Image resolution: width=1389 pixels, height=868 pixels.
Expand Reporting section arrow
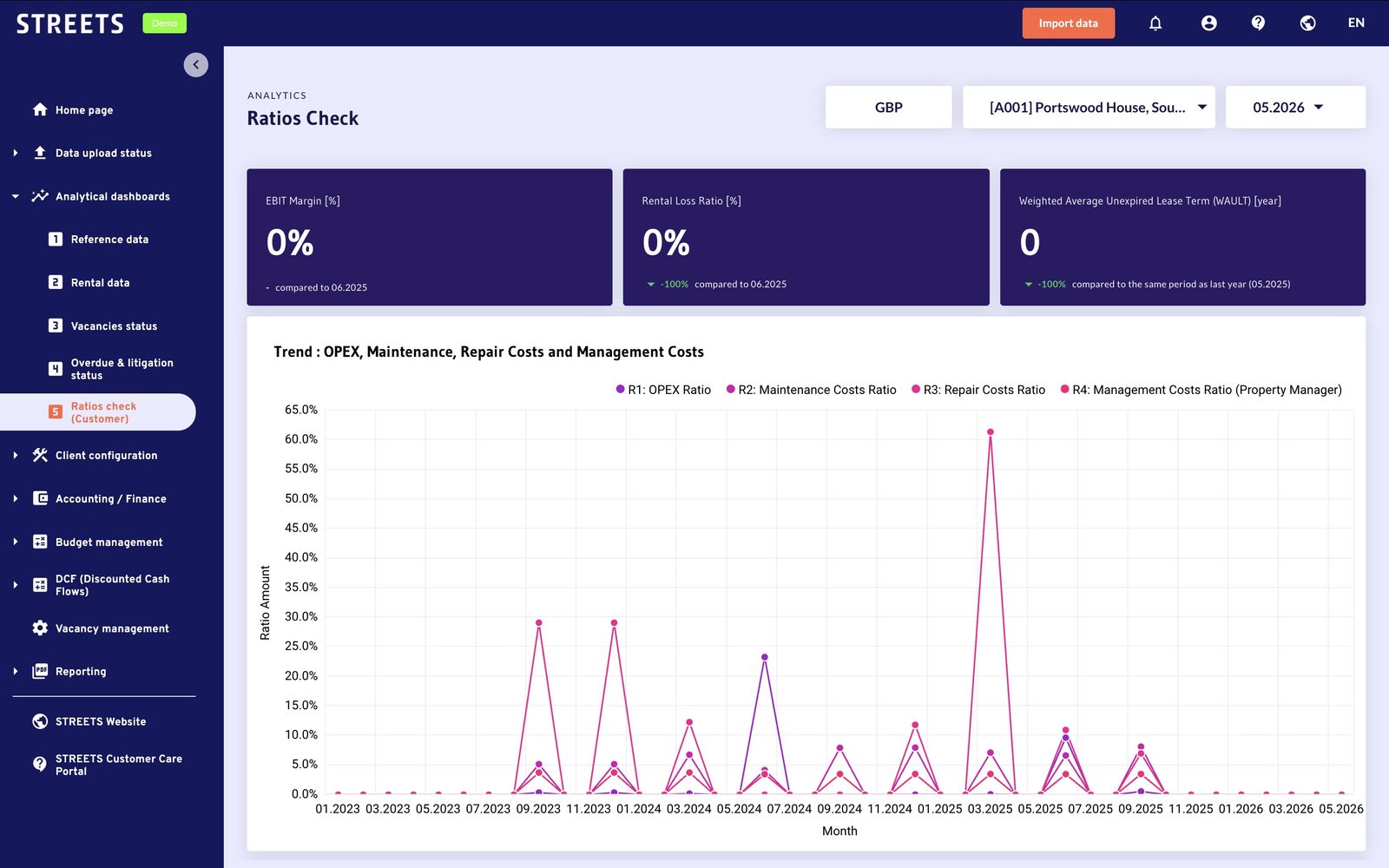click(16, 671)
